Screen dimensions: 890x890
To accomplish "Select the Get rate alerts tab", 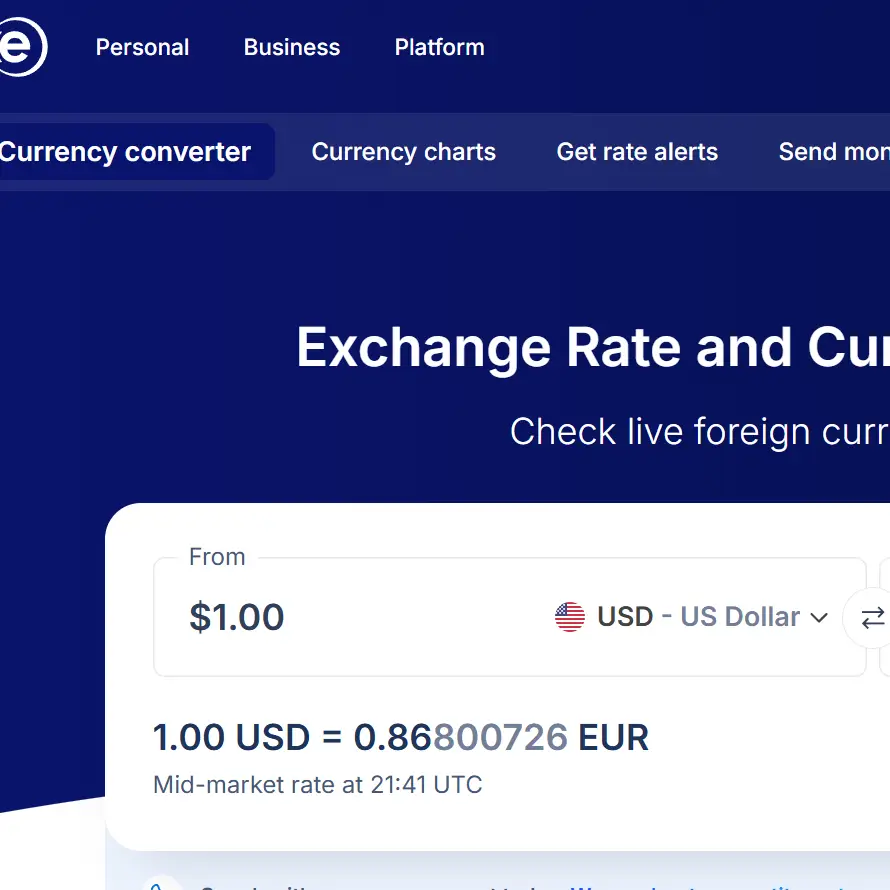I will tap(637, 151).
